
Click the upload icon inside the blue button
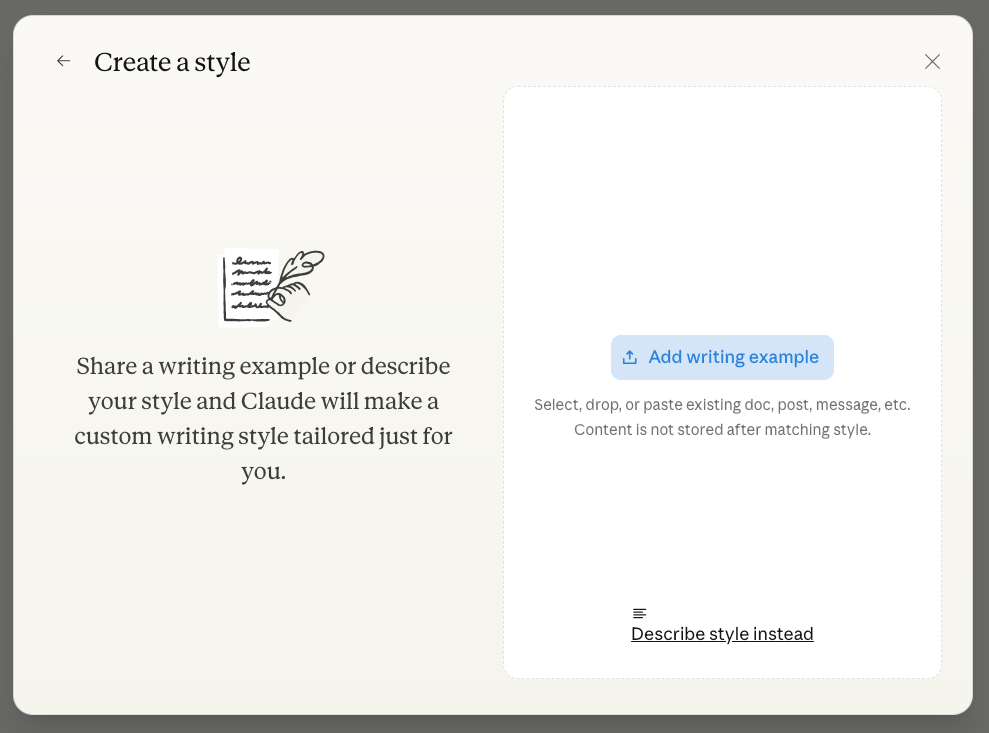pos(631,356)
